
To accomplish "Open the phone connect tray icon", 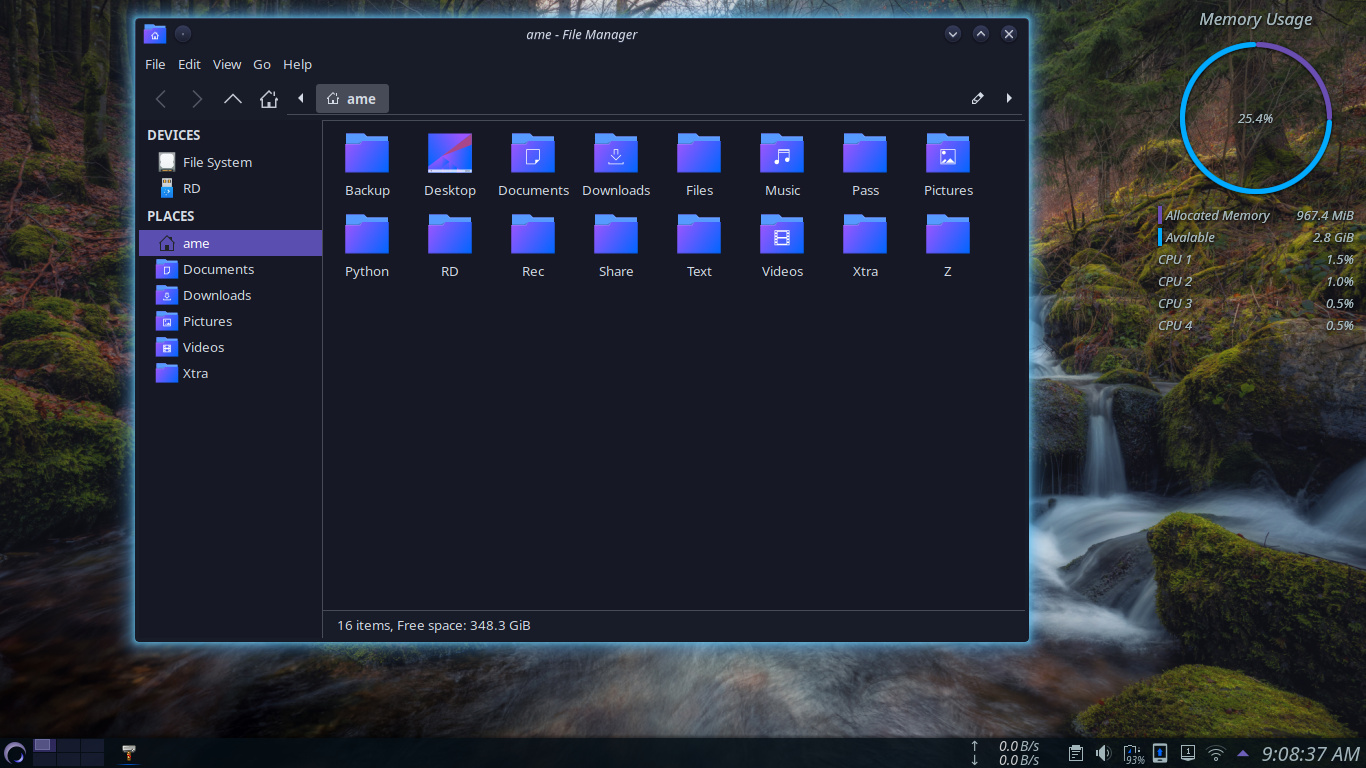I will click(1160, 752).
